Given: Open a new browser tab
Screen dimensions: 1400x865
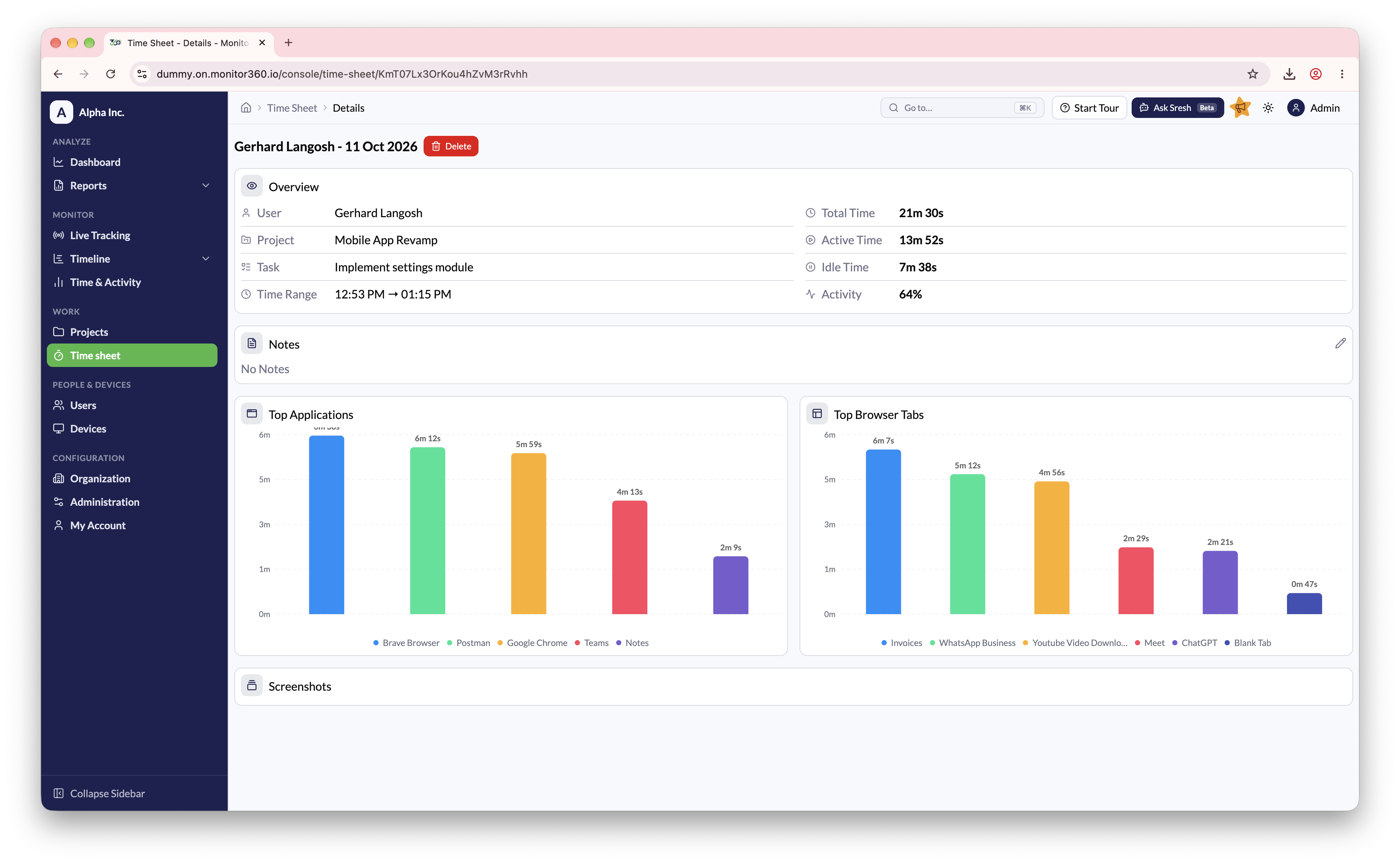Looking at the screenshot, I should coord(288,43).
